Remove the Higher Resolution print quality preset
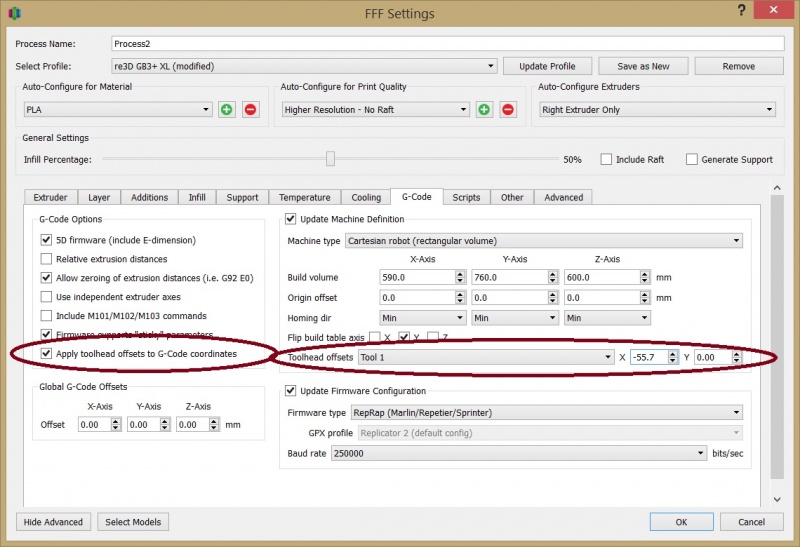This screenshot has height=547, width=800. [x=507, y=109]
